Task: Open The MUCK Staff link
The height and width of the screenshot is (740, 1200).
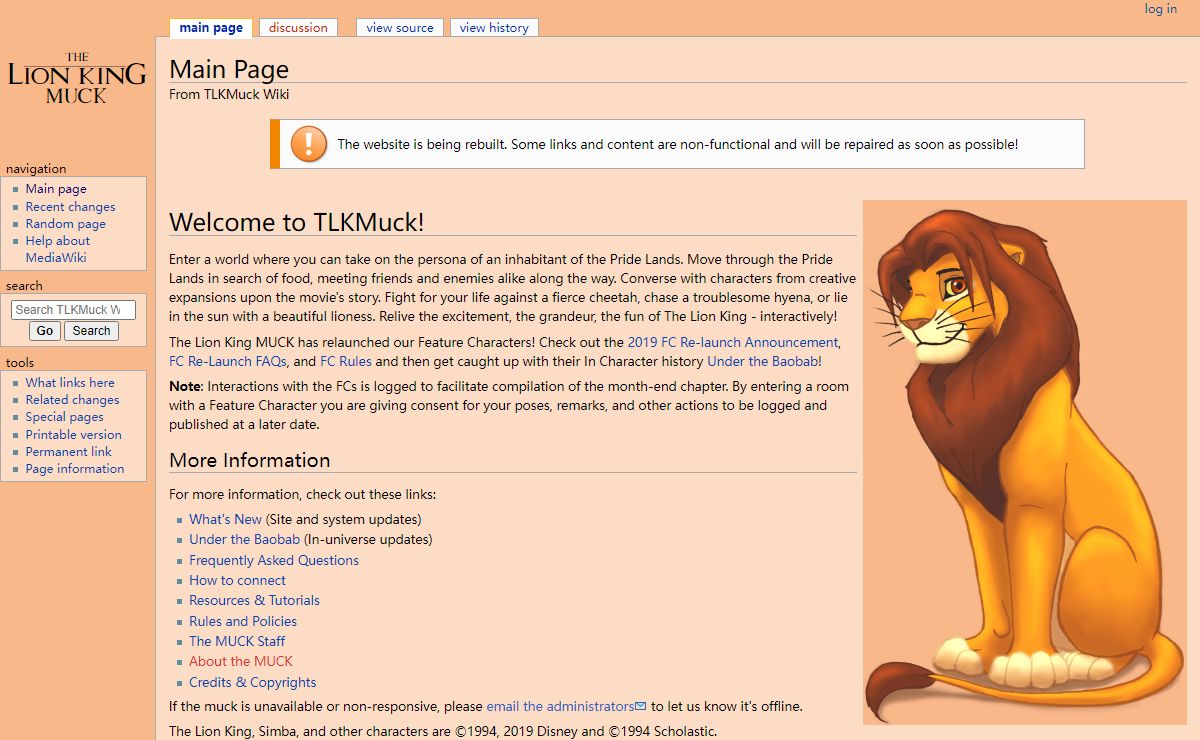Action: click(237, 641)
